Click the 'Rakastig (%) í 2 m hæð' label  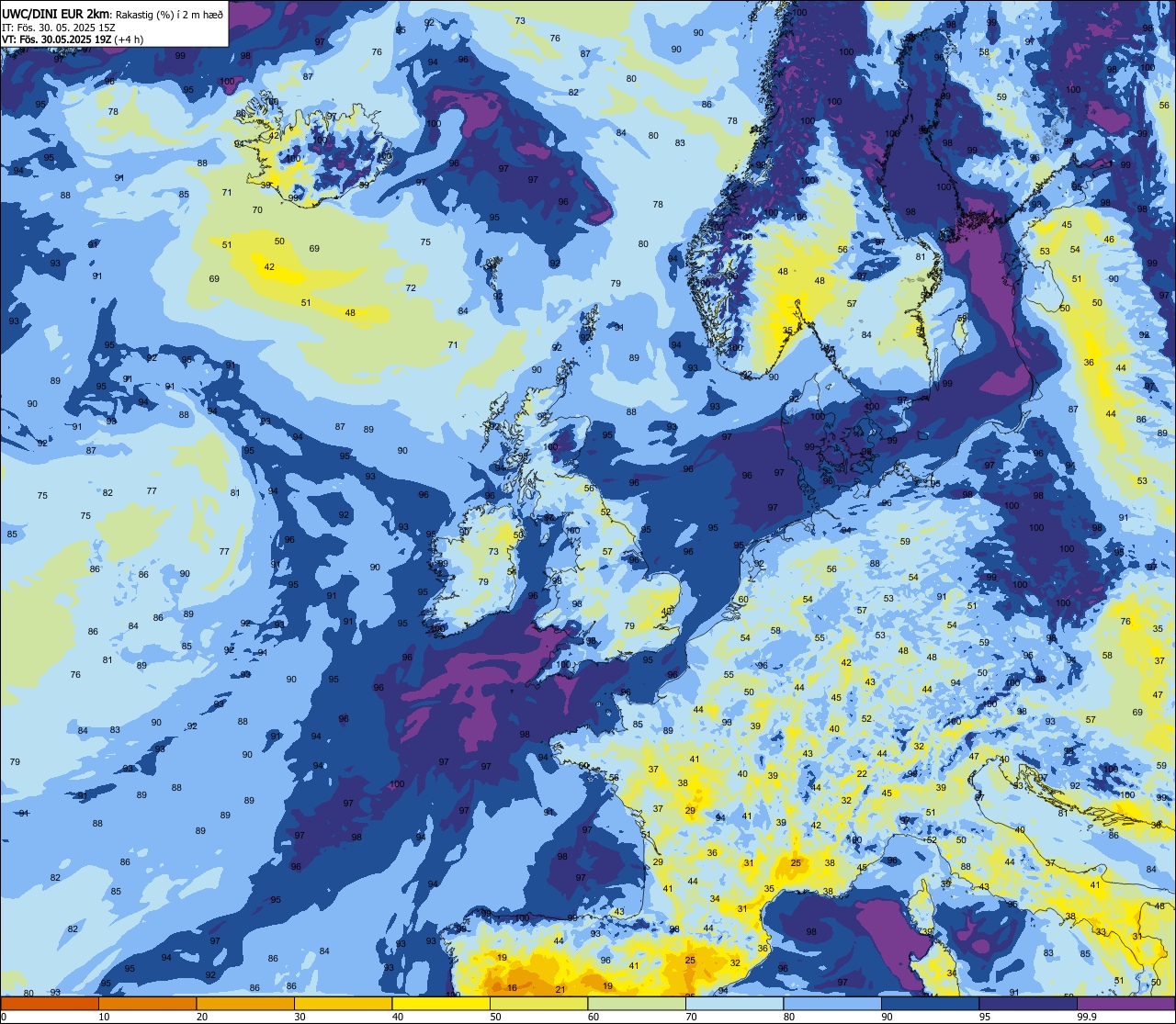[168, 13]
